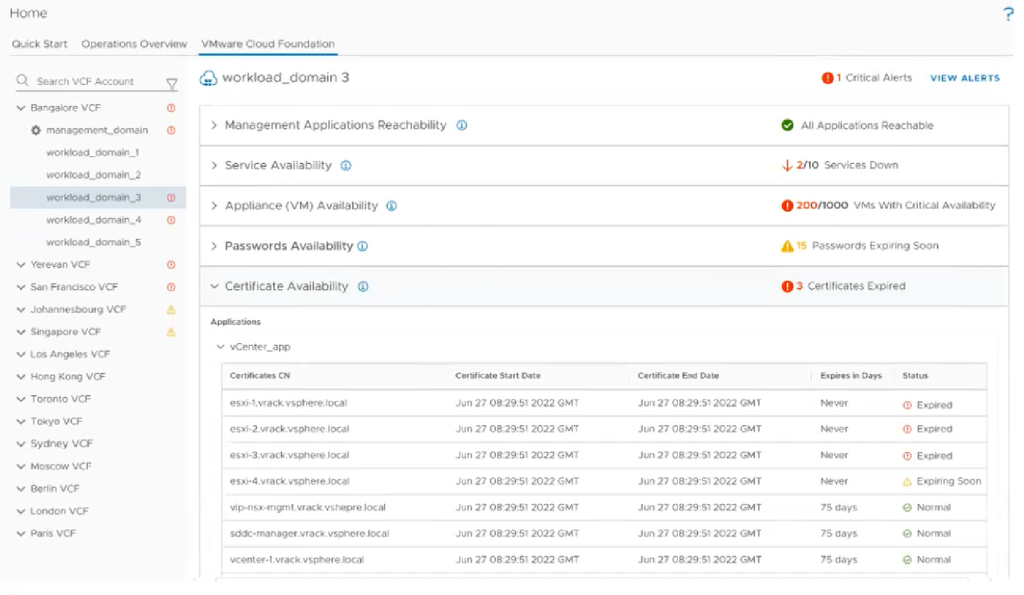Click the critical alert icon beside Yerevan VCF
This screenshot has height=595, width=1024.
(171, 265)
